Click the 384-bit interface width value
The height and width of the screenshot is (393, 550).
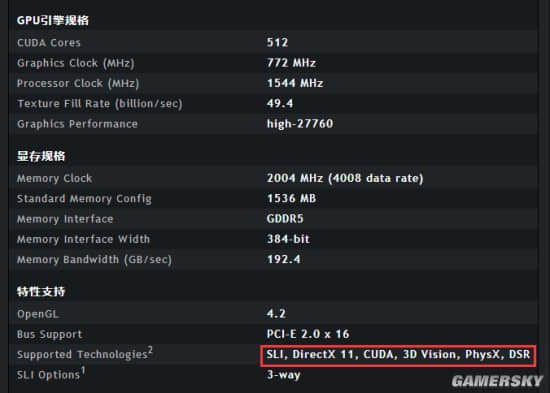coord(288,239)
